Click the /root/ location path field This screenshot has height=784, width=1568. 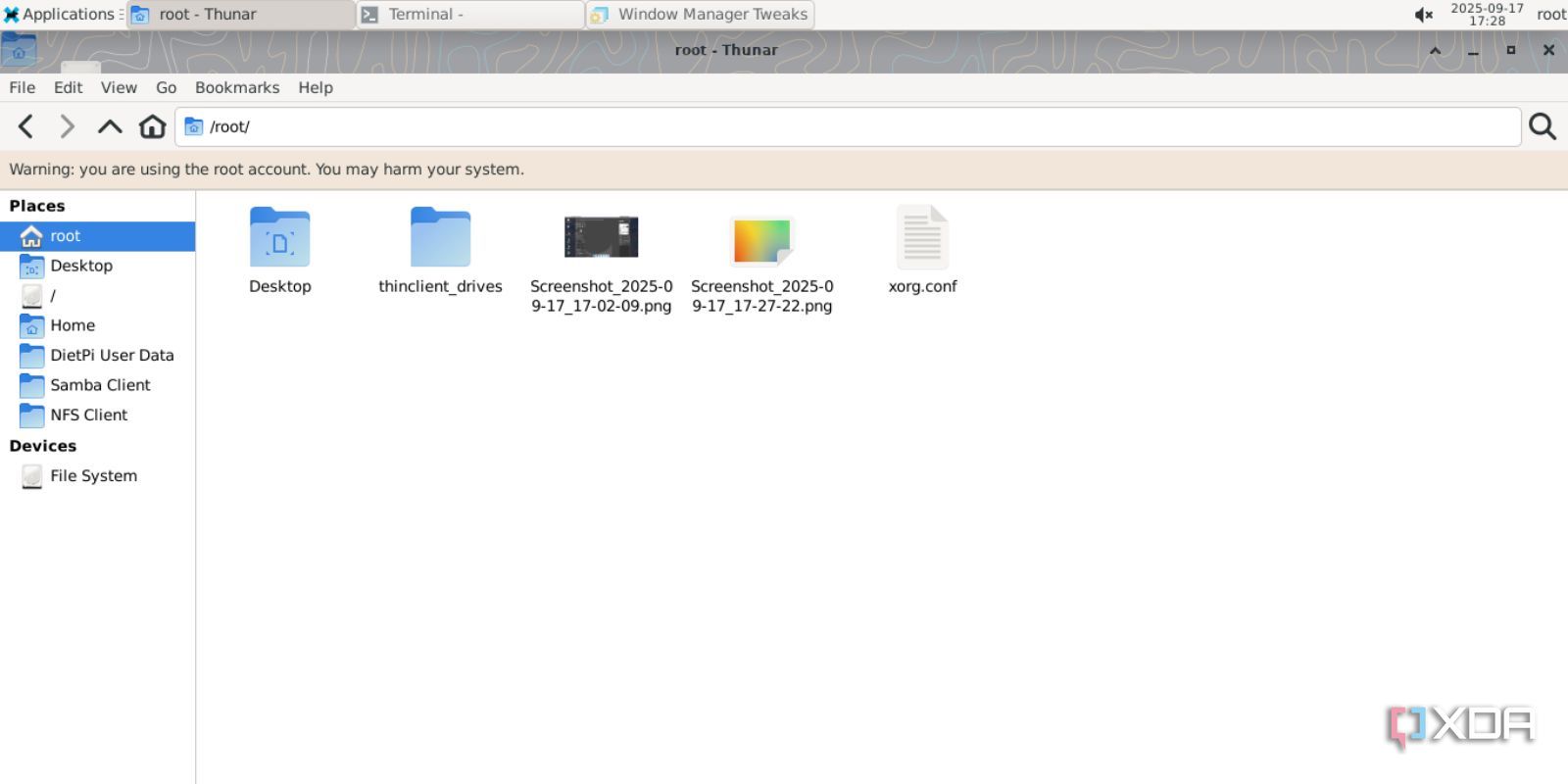(848, 126)
